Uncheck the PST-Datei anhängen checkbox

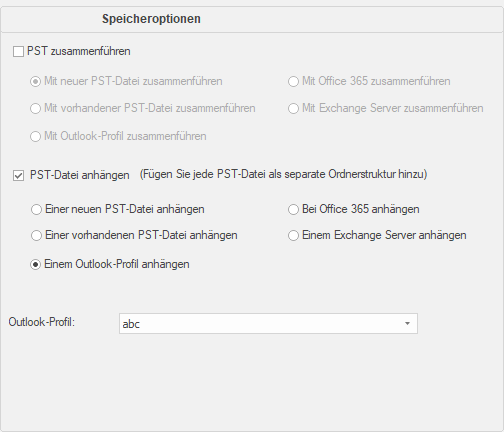pyautogui.click(x=18, y=175)
